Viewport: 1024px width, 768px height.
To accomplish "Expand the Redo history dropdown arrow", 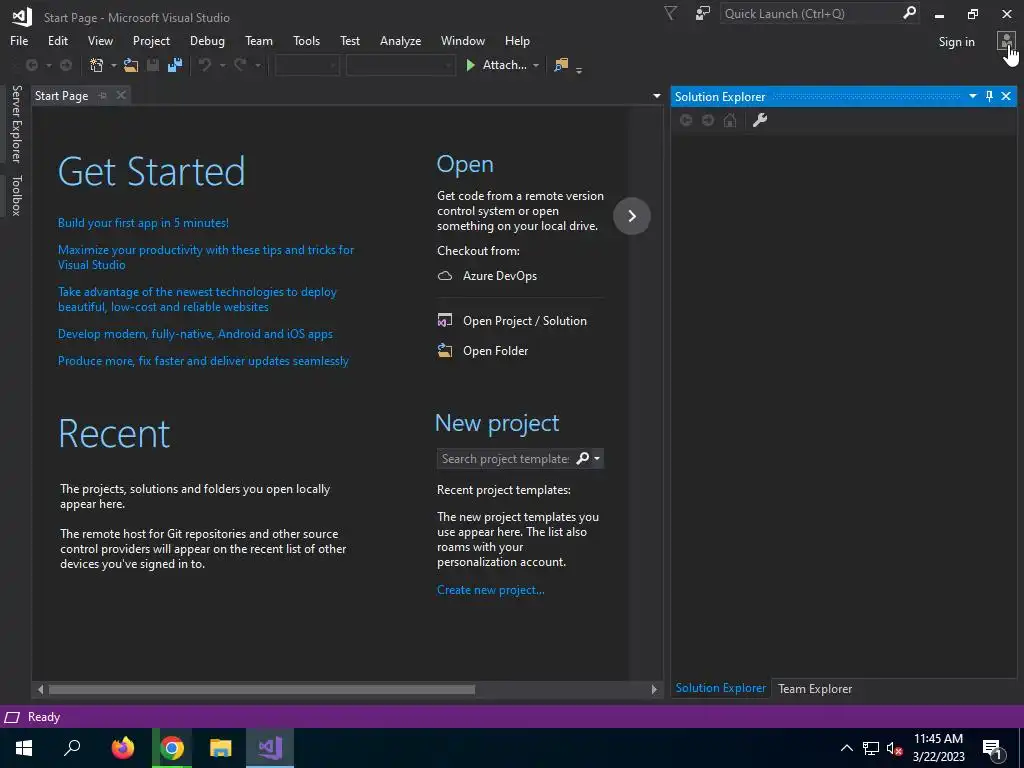I will click(x=258, y=65).
